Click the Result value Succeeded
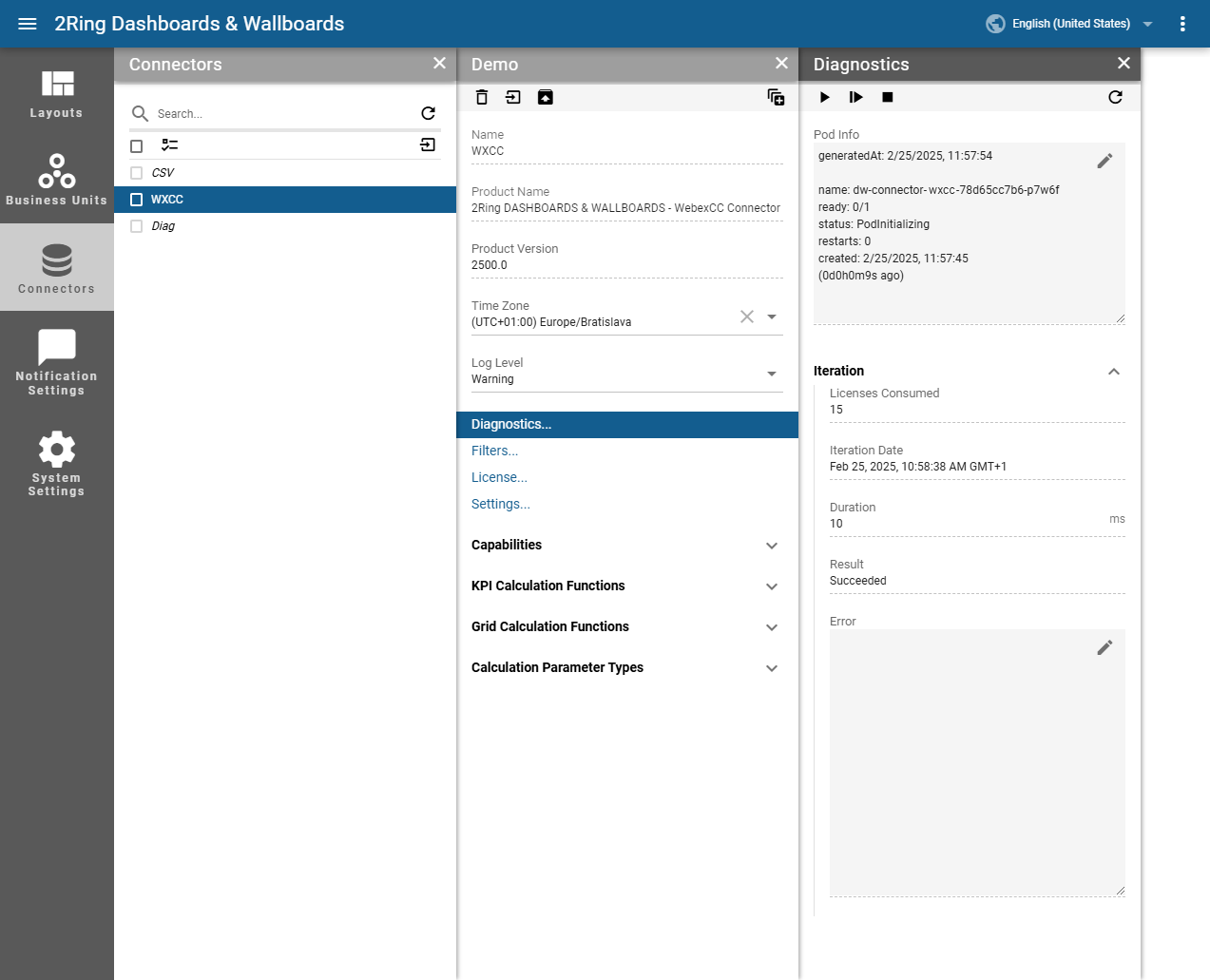The height and width of the screenshot is (980, 1210). [858, 581]
